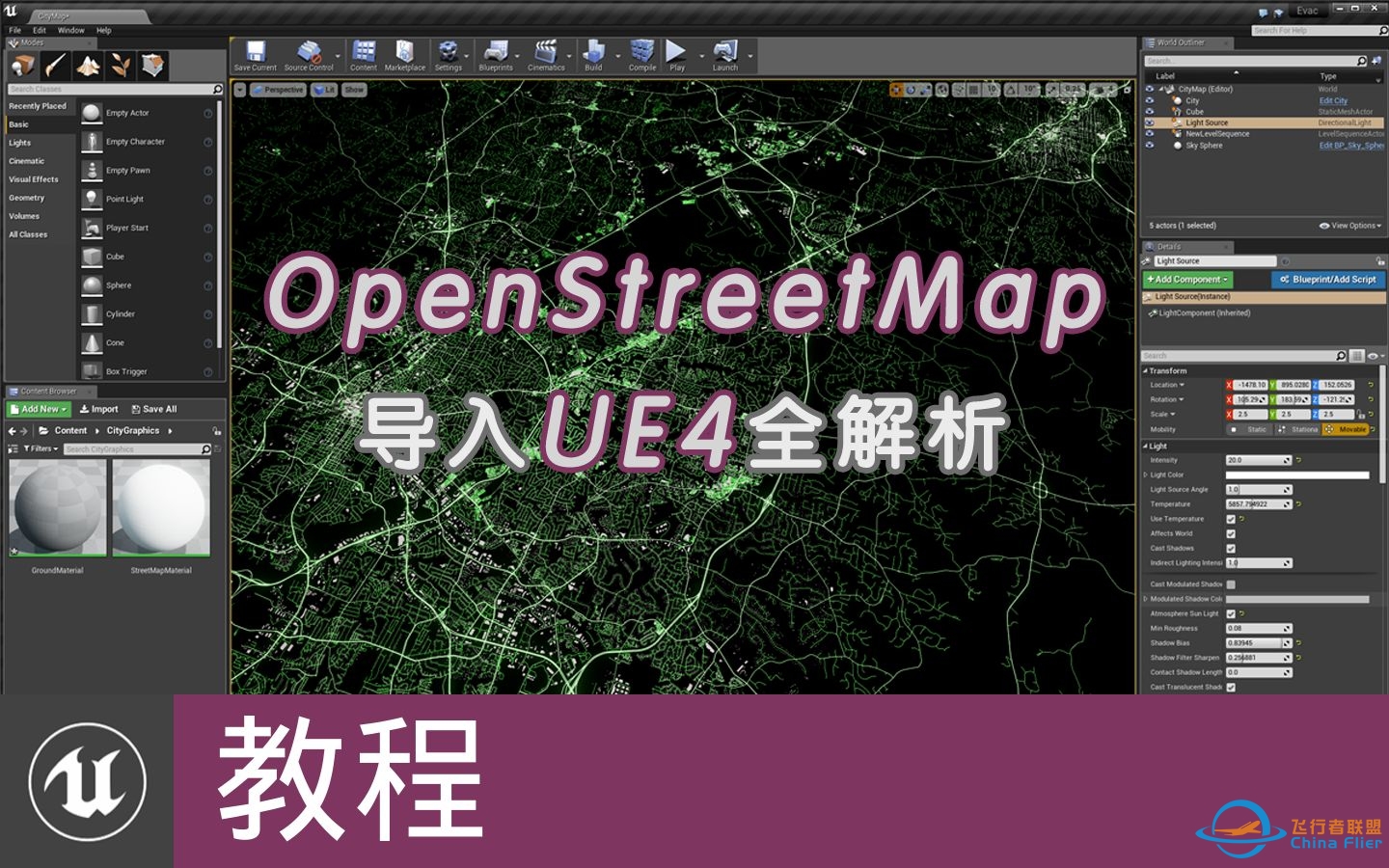The height and width of the screenshot is (868, 1389).
Task: Click the Save Current toolbar icon
Action: tap(255, 52)
